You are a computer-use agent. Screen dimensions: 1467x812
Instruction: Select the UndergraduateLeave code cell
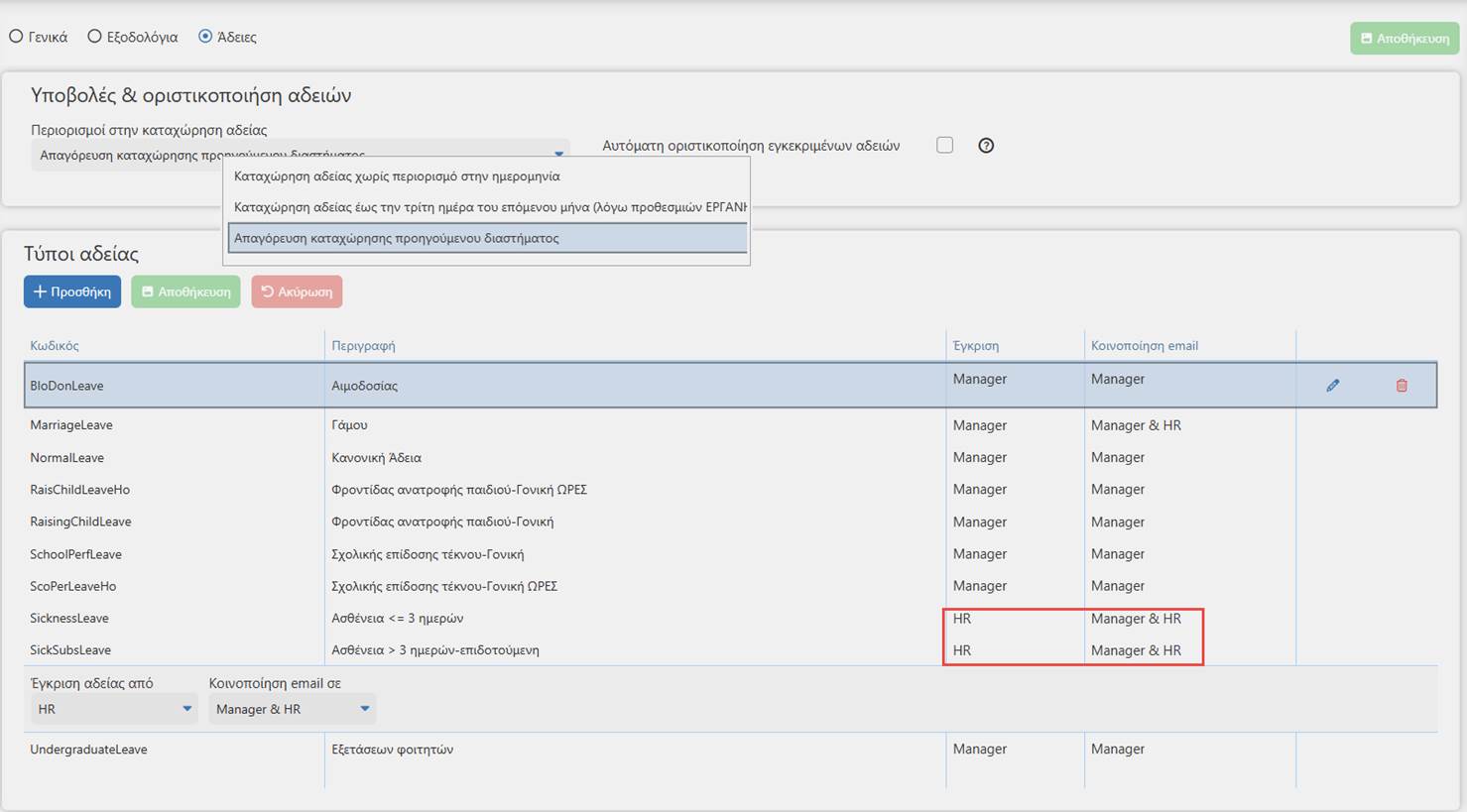click(88, 750)
